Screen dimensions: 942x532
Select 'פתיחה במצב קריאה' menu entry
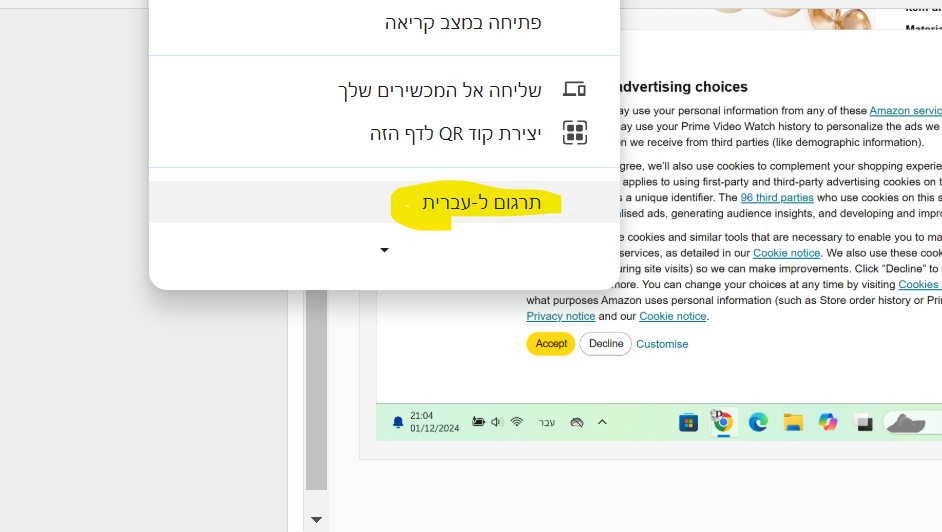pyautogui.click(x=384, y=22)
